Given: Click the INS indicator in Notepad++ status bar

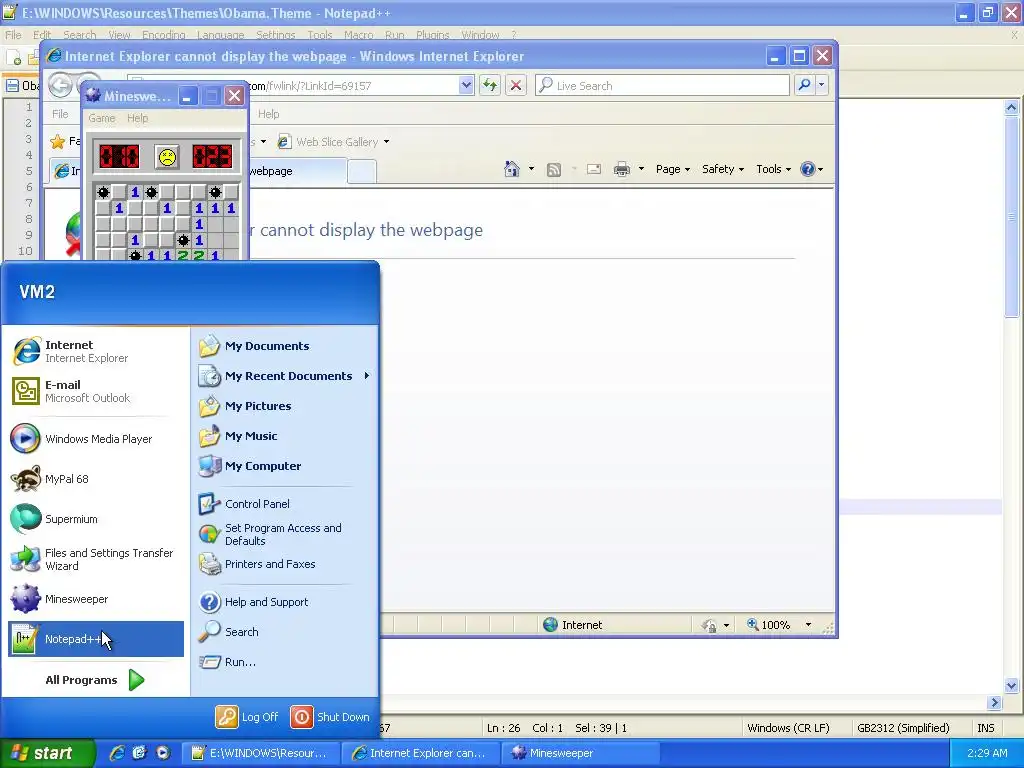Looking at the screenshot, I should click(x=985, y=728).
